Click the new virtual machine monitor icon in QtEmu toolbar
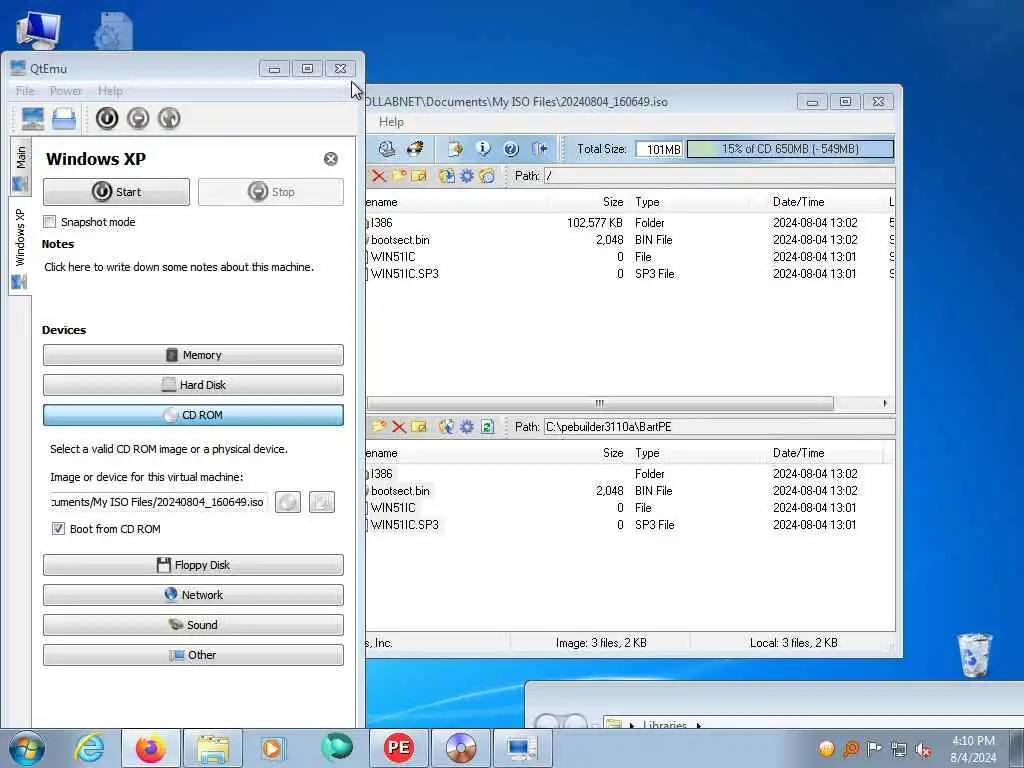Screen dimensions: 1024x768 coord(32,119)
